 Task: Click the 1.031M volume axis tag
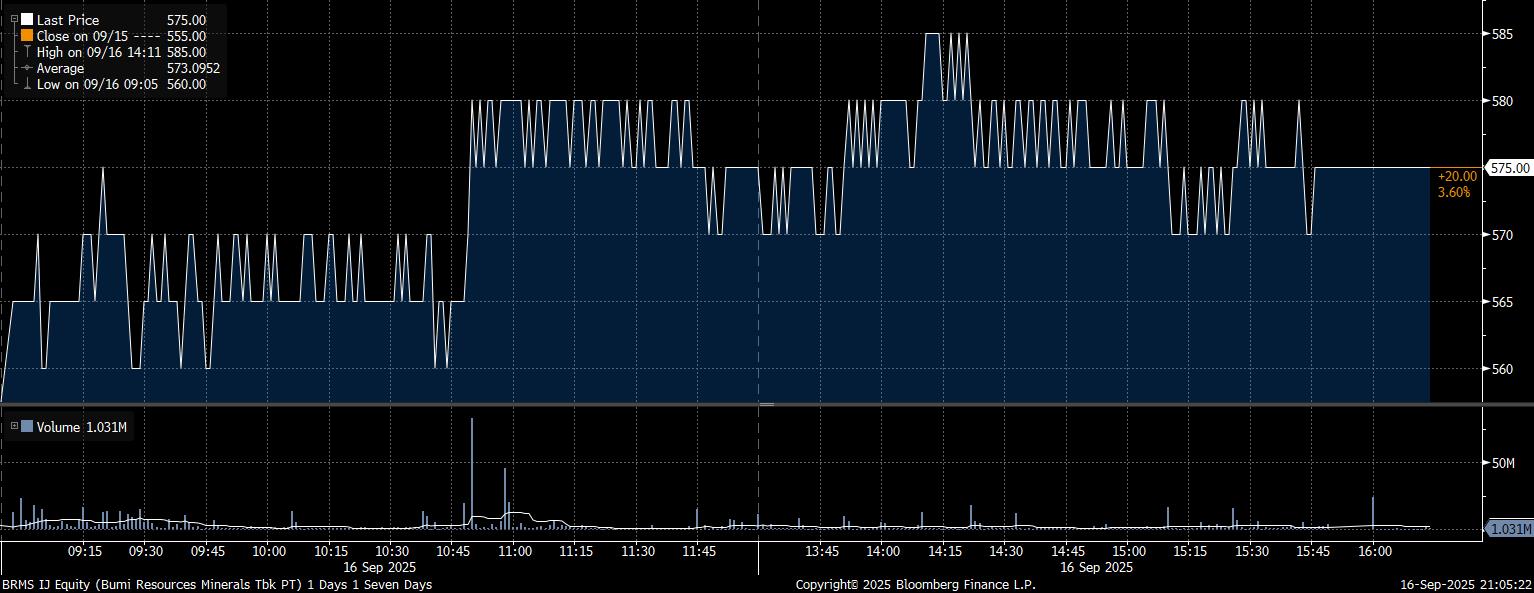point(1510,529)
